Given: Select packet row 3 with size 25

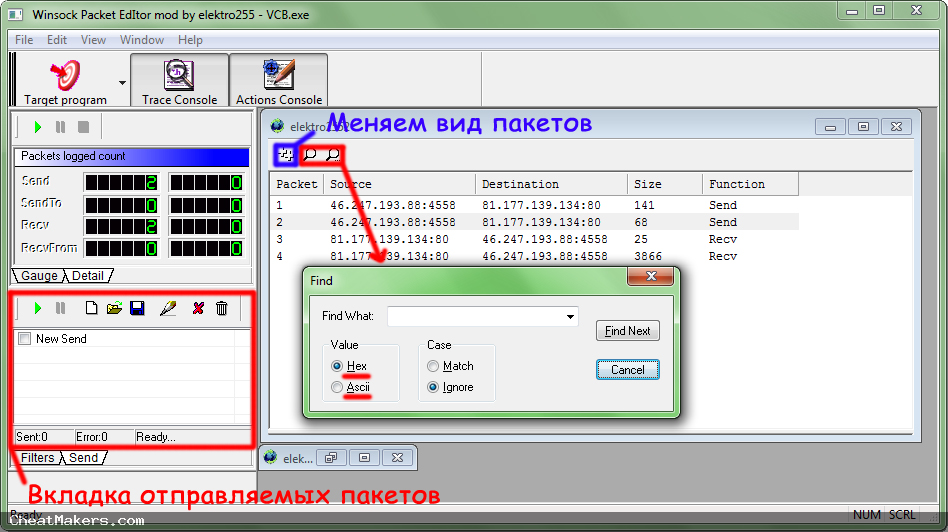Looking at the screenshot, I should point(534,239).
